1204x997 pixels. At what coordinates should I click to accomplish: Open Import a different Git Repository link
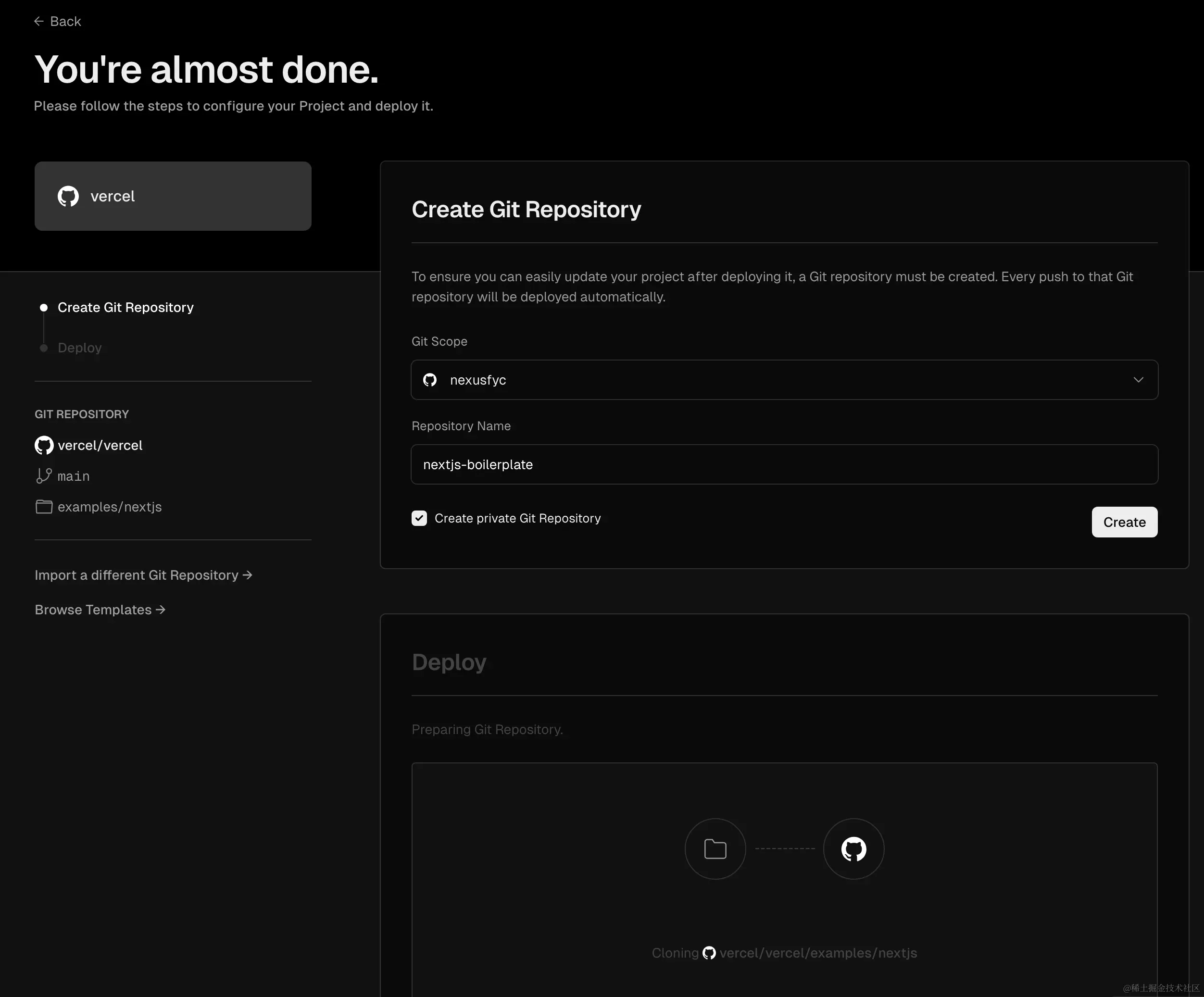point(143,575)
